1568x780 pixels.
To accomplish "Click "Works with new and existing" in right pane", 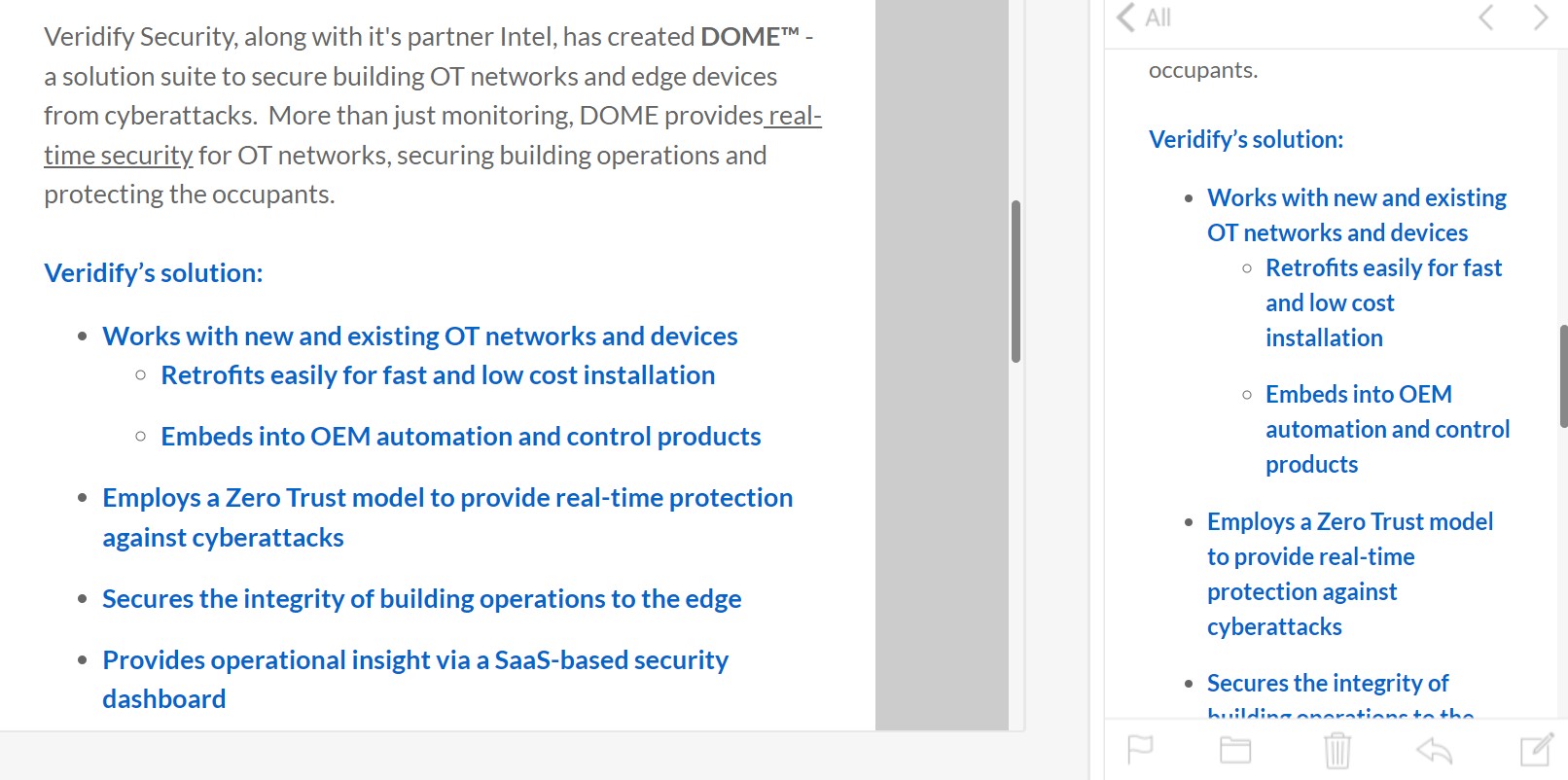I will tap(1357, 198).
